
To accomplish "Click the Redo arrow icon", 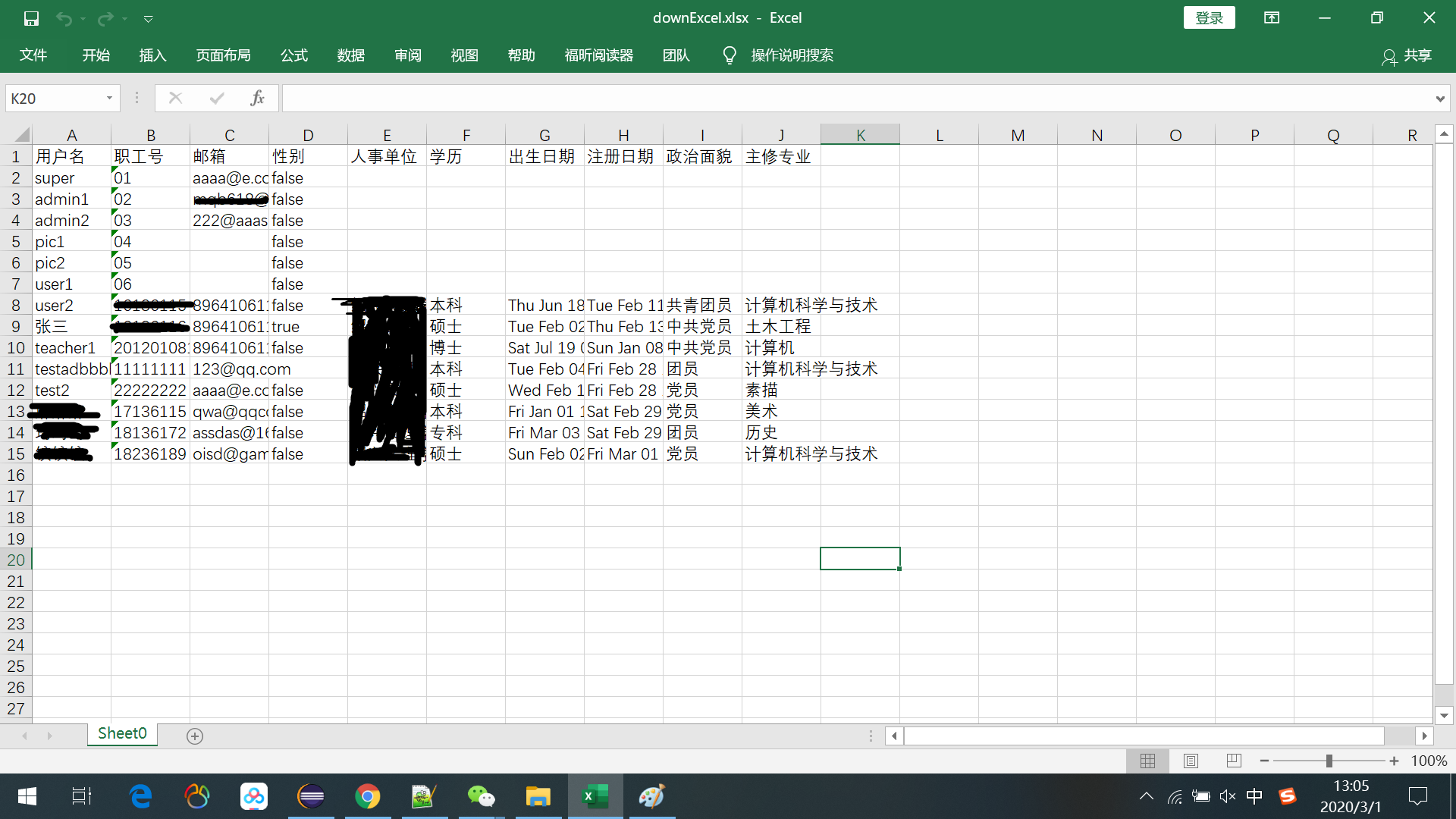I will pyautogui.click(x=105, y=18).
